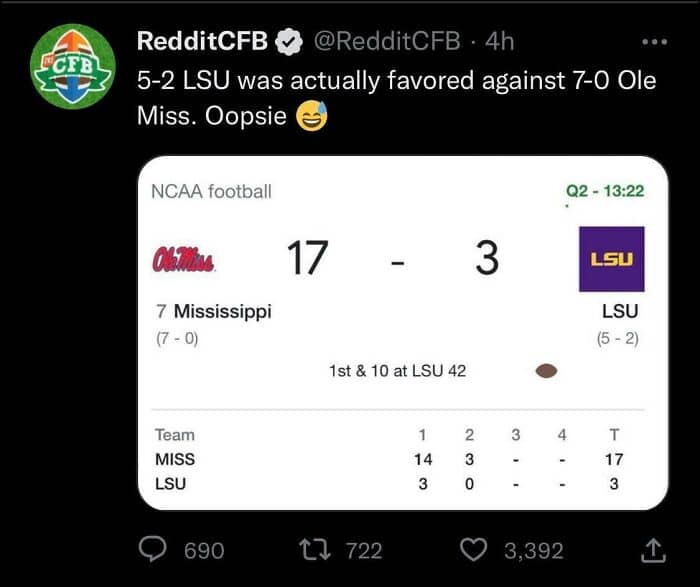Open the three-dot more options menu
Screen dimensions: 700x587
654,42
